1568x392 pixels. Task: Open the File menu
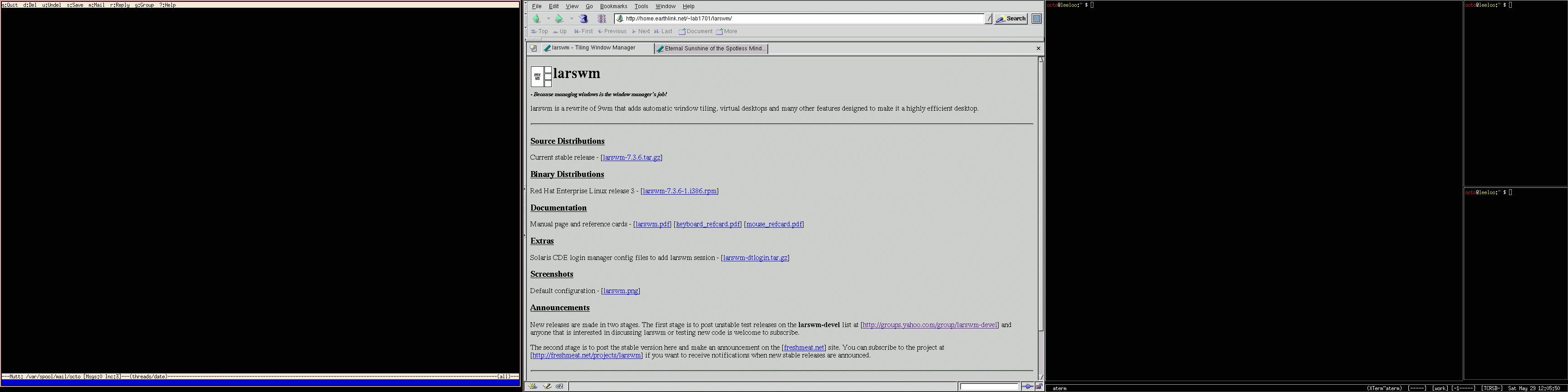pos(537,6)
